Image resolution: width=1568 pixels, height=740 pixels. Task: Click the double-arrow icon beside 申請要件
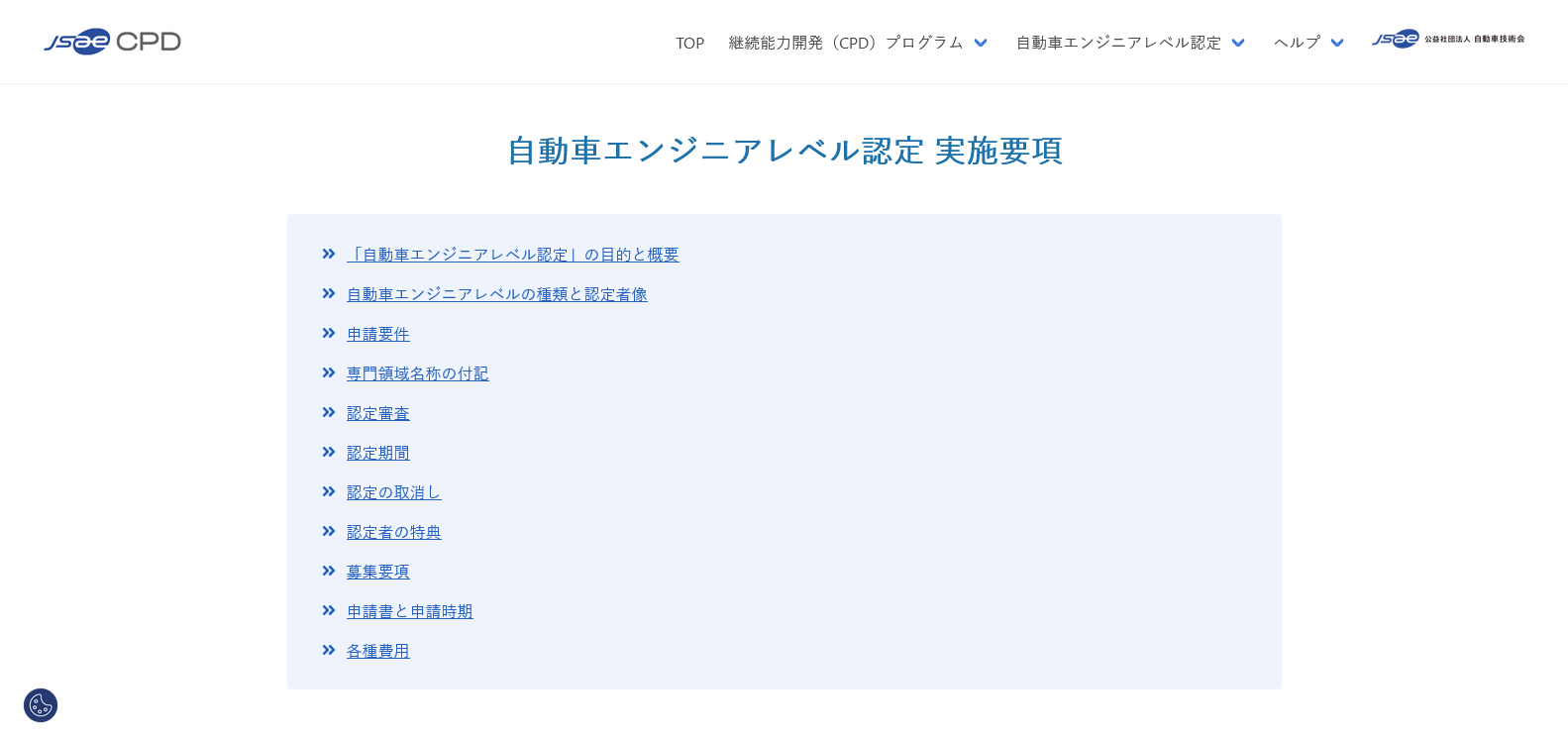(x=329, y=334)
